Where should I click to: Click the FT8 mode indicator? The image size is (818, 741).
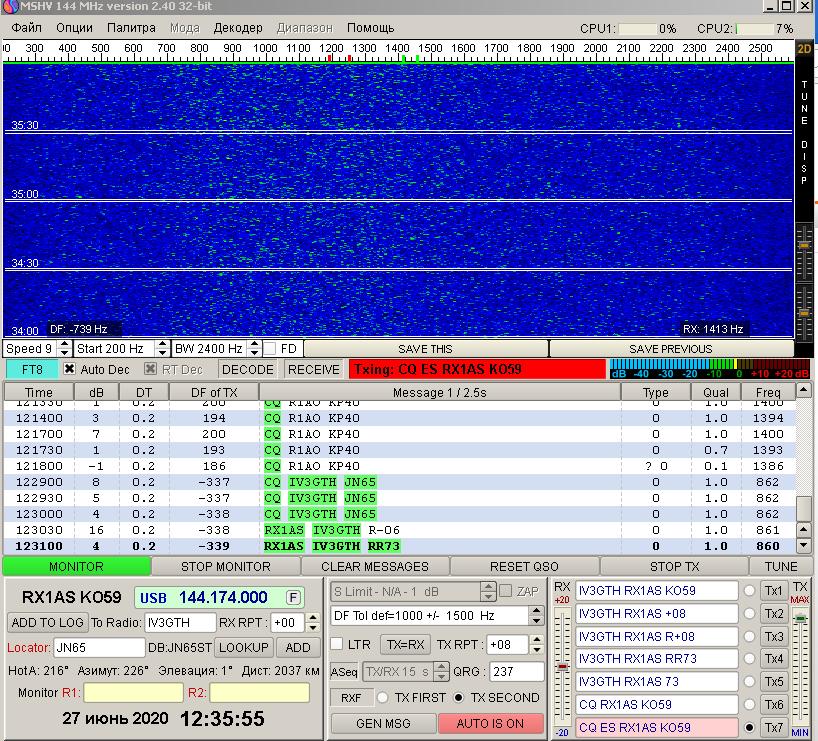(31, 369)
